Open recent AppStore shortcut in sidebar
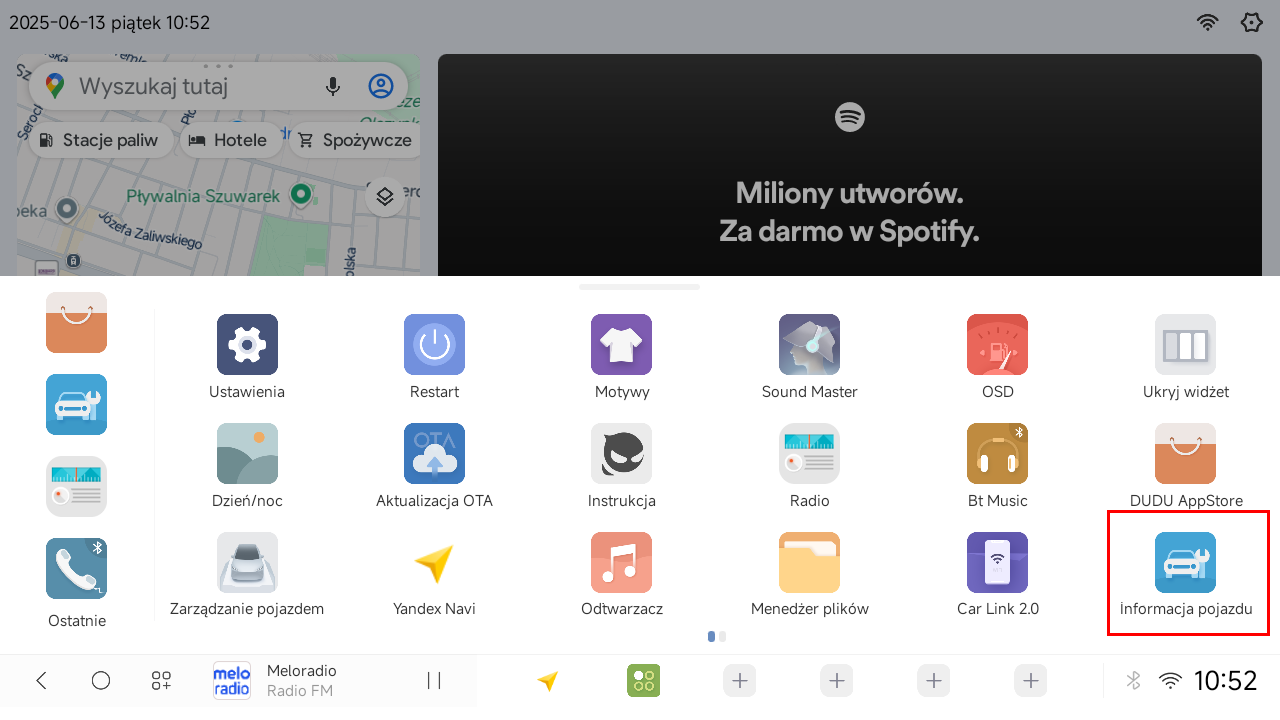 coord(76,323)
